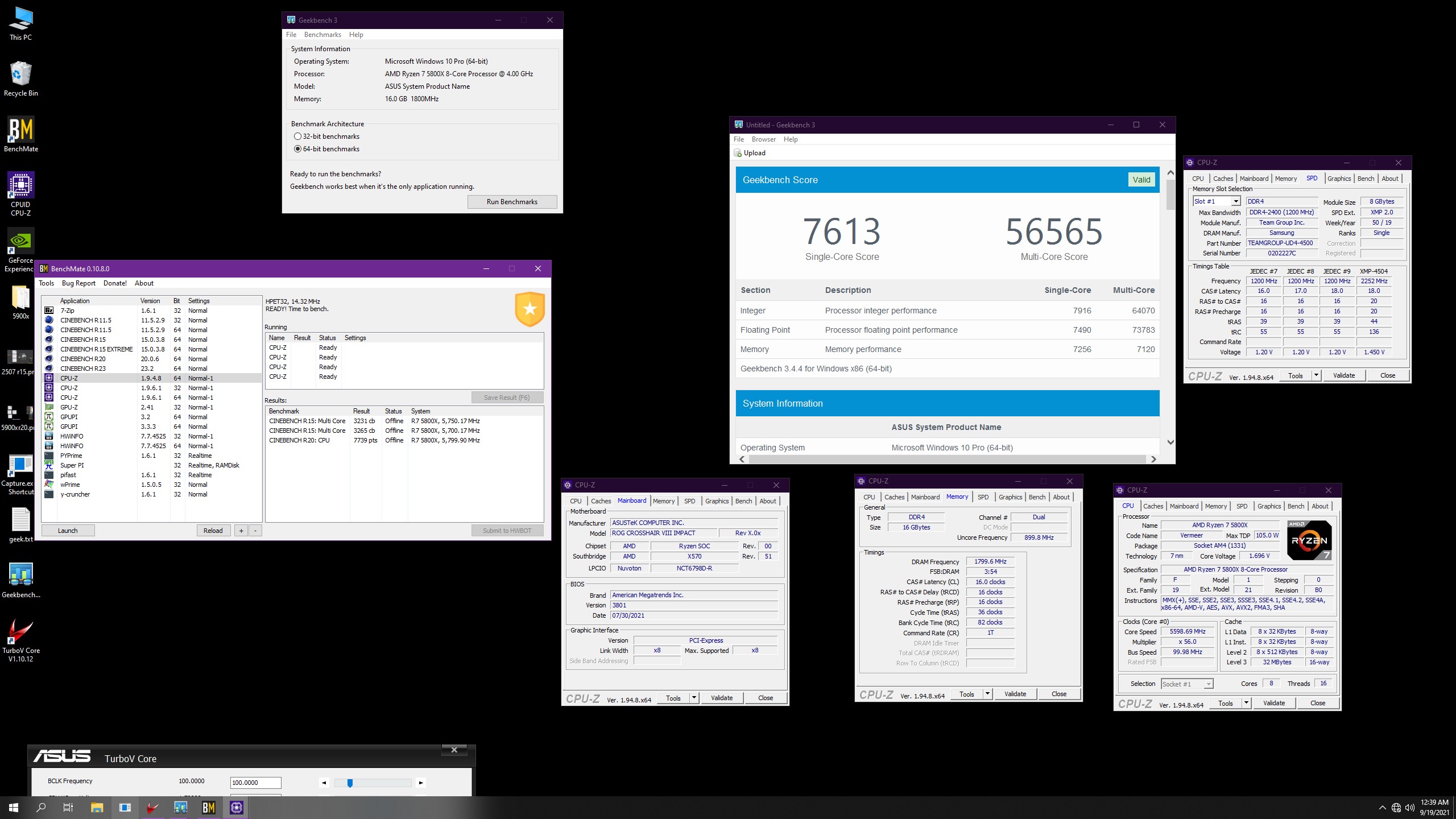Click Validate in SPD CPU-Z window

(1344, 375)
